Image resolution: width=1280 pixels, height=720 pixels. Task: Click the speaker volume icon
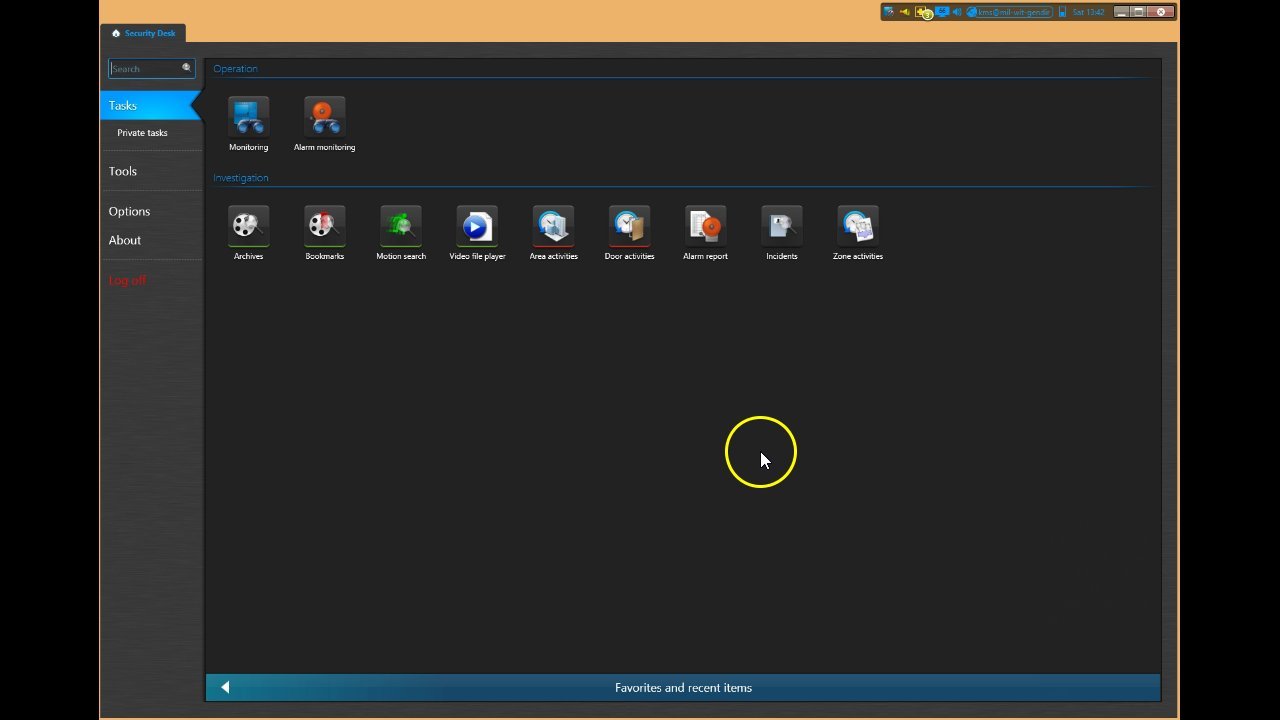[957, 12]
